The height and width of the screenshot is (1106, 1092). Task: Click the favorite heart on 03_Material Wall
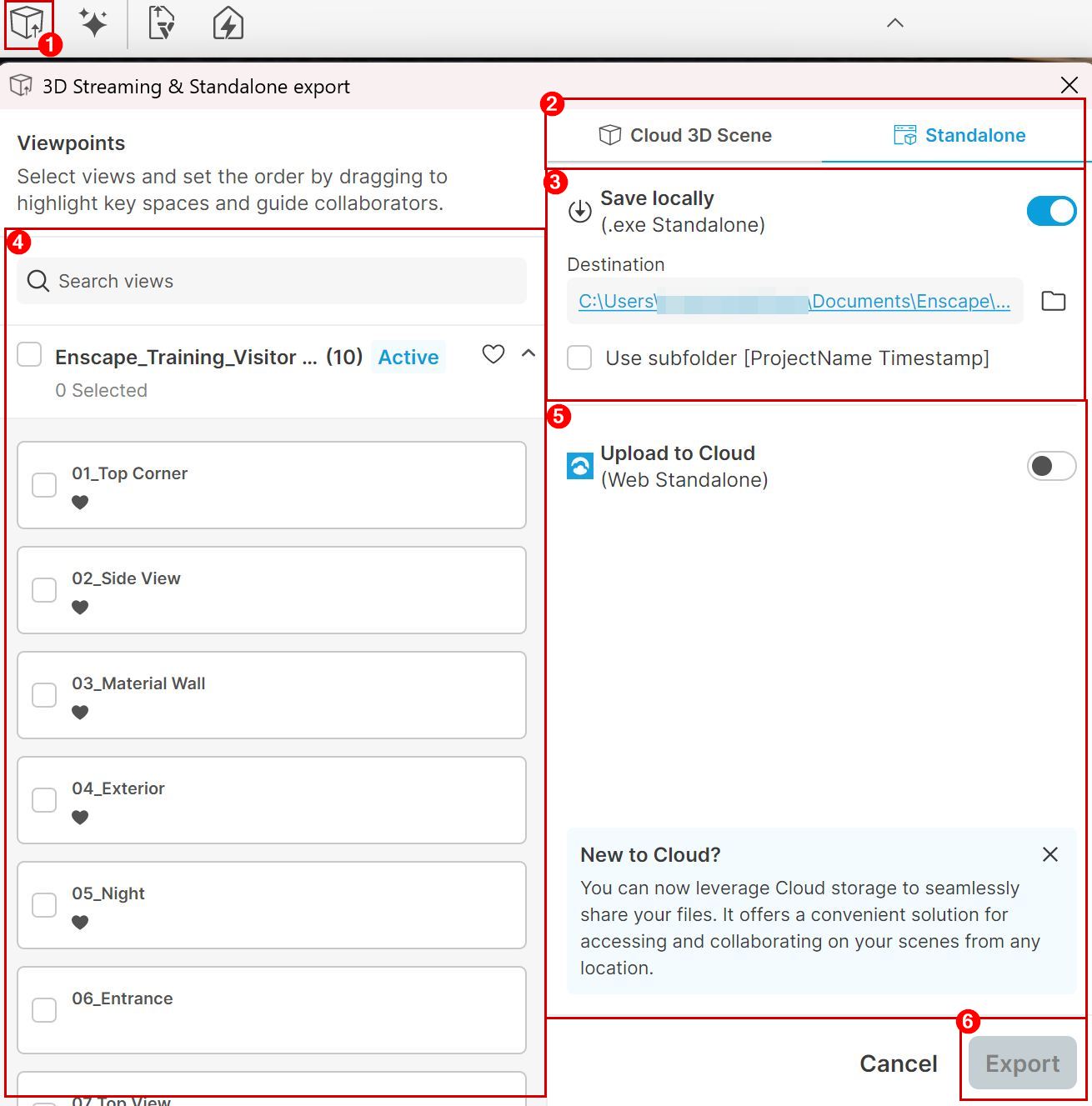tap(80, 713)
